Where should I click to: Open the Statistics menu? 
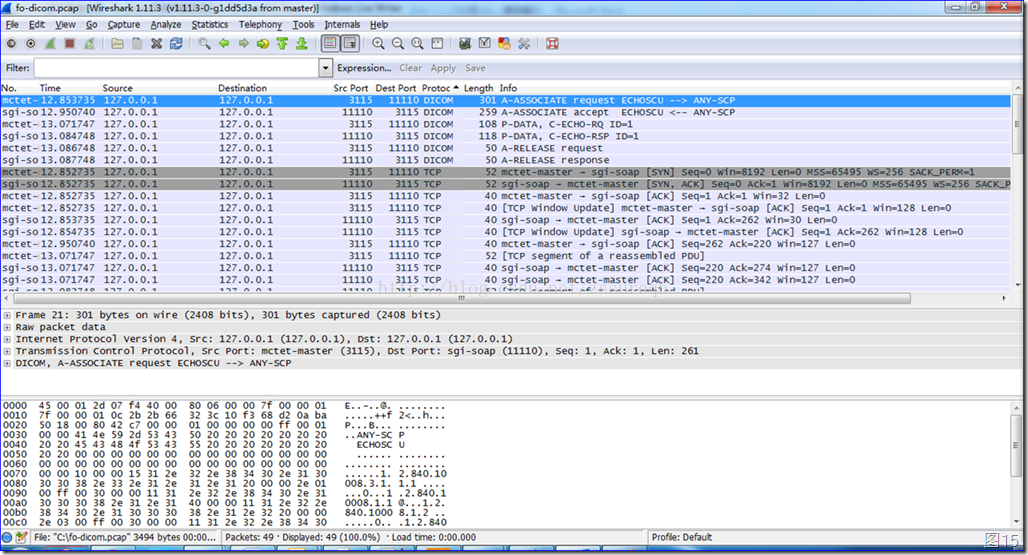coord(210,24)
